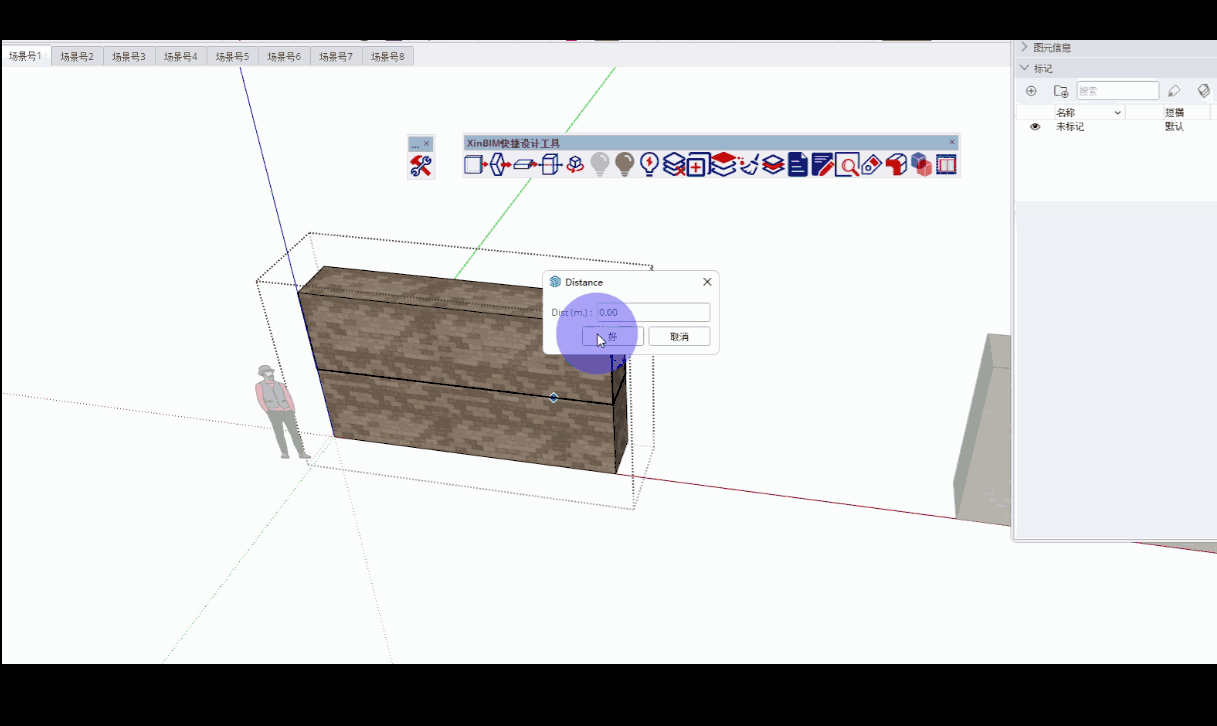Click the 搜索 tag search box
This screenshot has height=726, width=1217.
click(1117, 91)
